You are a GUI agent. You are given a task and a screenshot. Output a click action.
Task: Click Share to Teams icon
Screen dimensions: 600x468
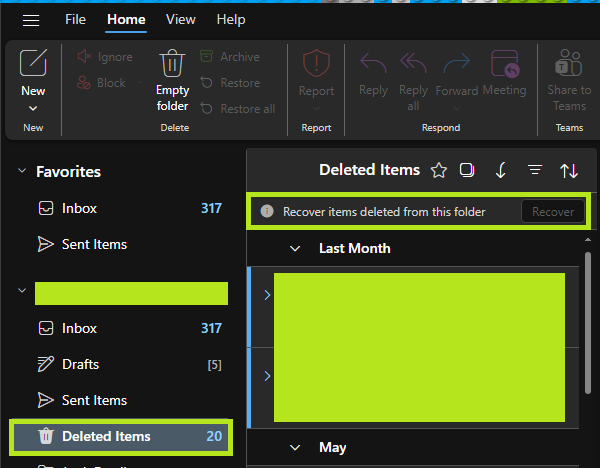click(569, 63)
